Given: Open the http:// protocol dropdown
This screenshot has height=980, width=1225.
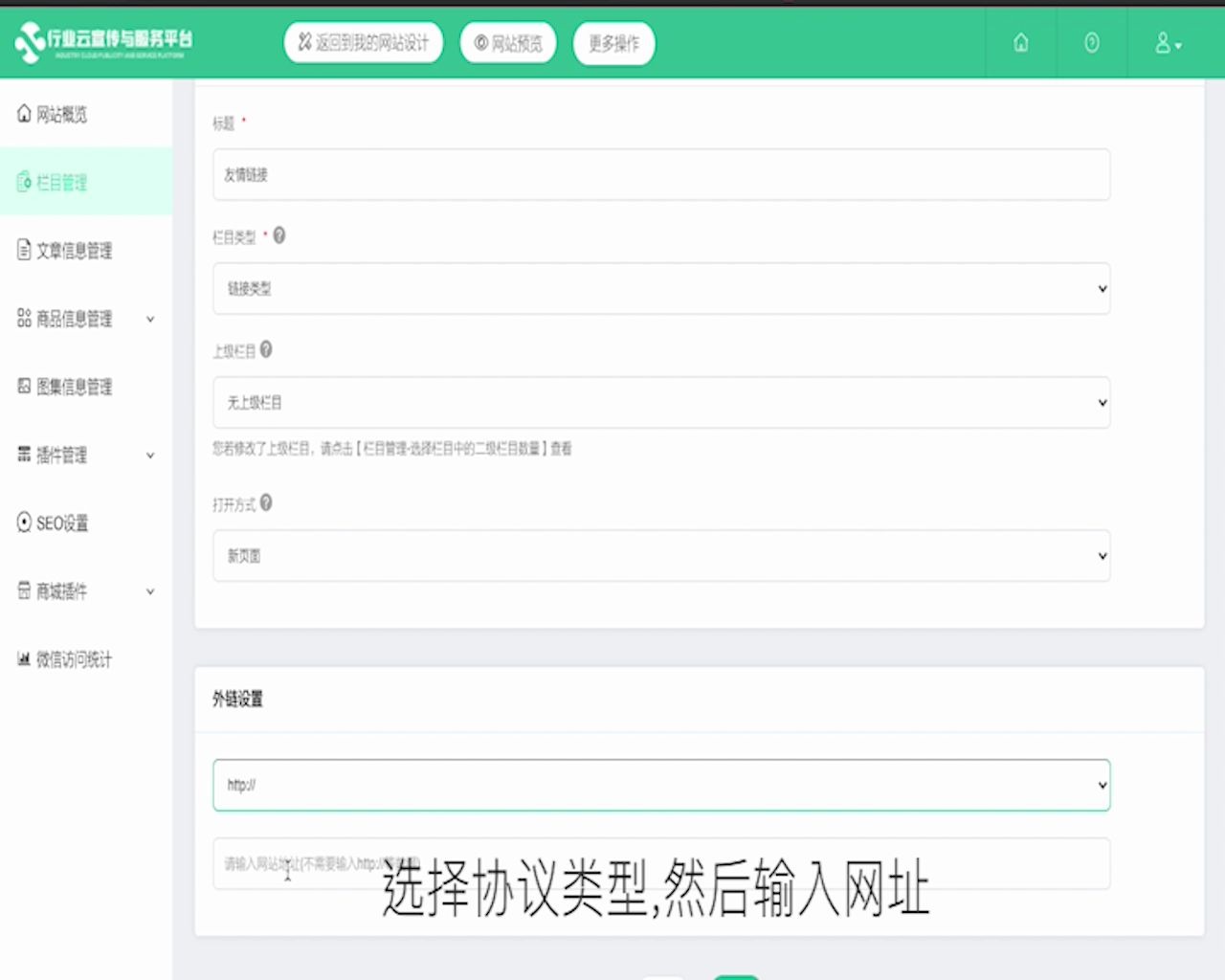Looking at the screenshot, I should coord(661,785).
